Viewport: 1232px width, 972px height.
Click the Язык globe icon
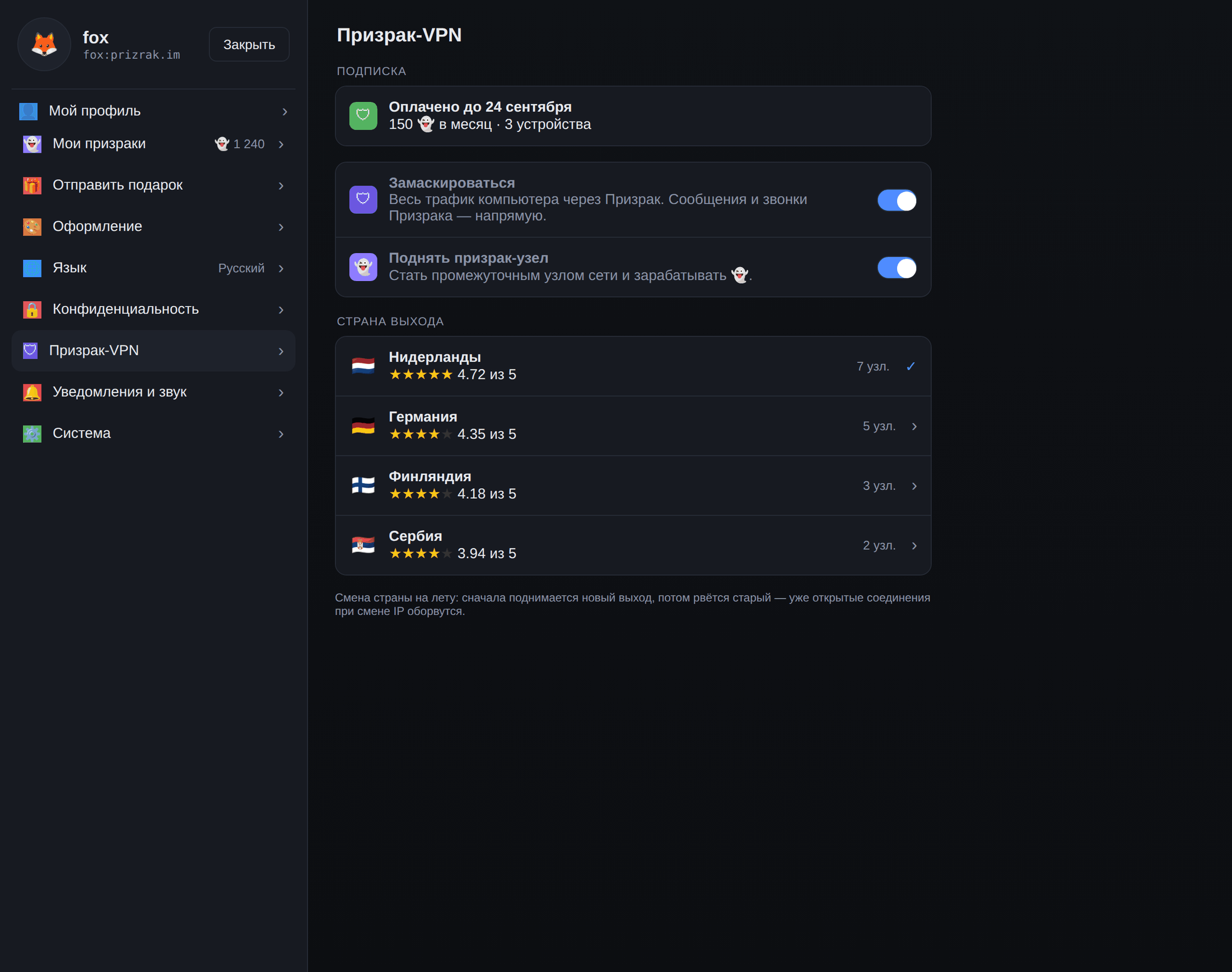click(32, 268)
